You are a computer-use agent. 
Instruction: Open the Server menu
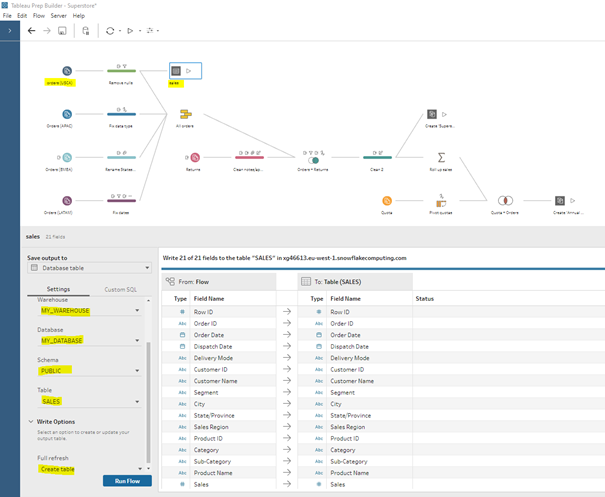(59, 16)
